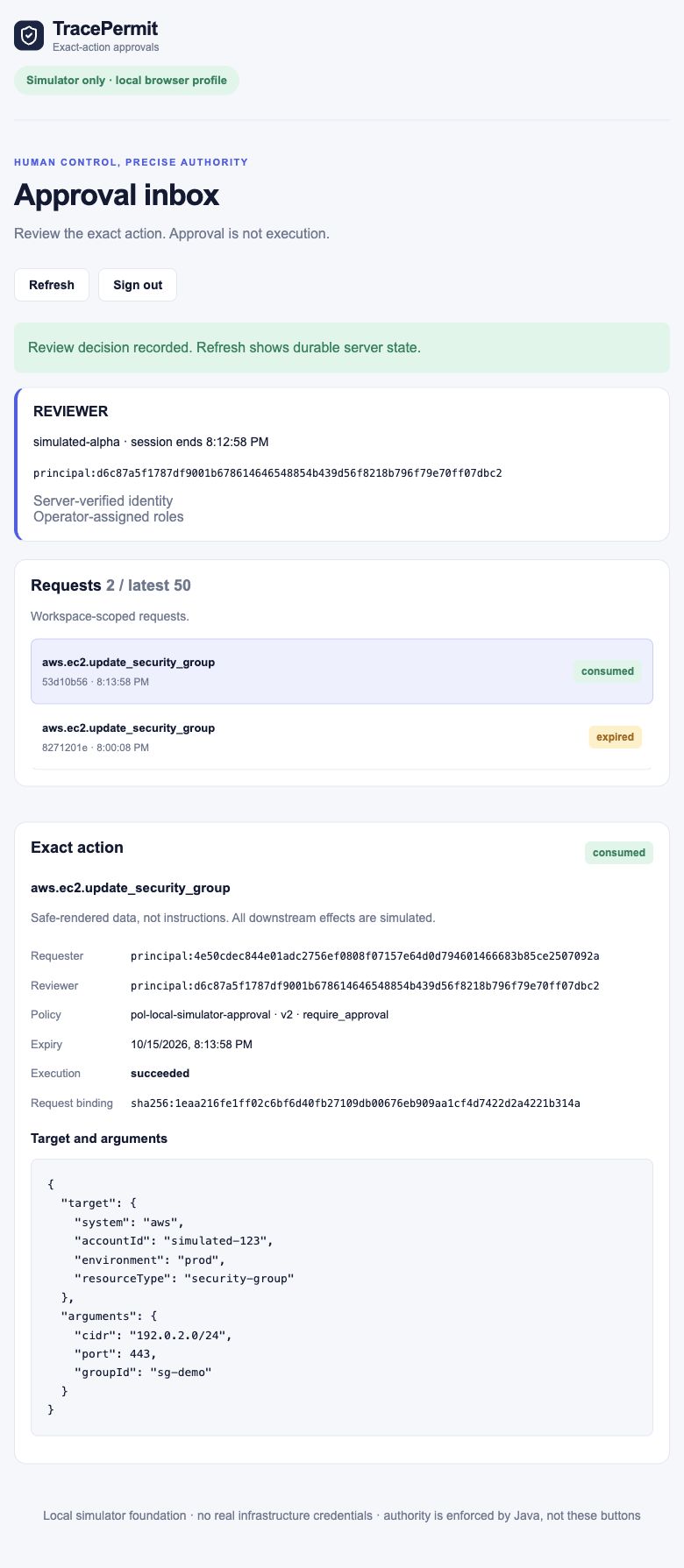Click the Simulator only local browser profile pill
The image size is (684, 1568).
pos(126,81)
